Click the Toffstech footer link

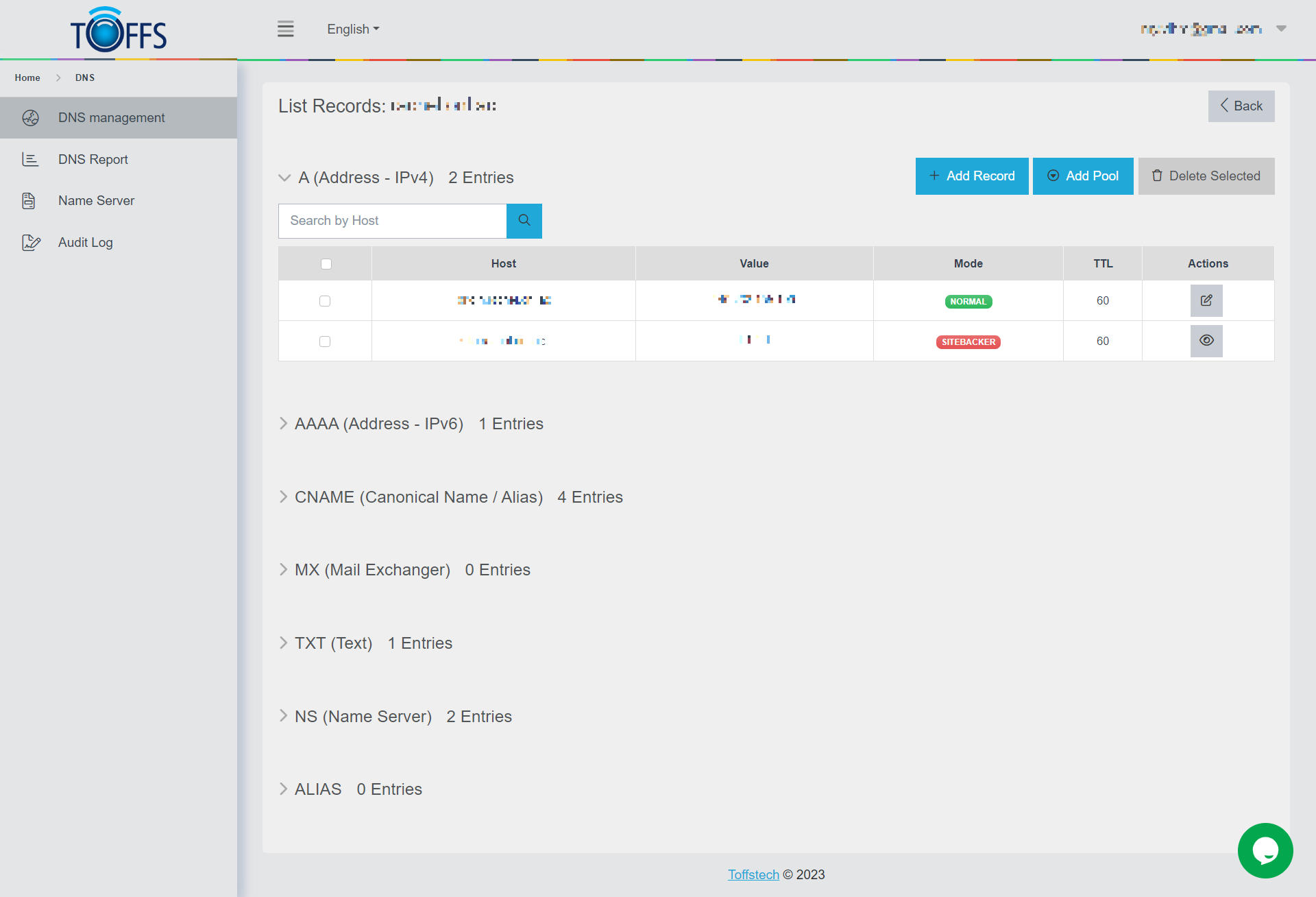coord(753,875)
